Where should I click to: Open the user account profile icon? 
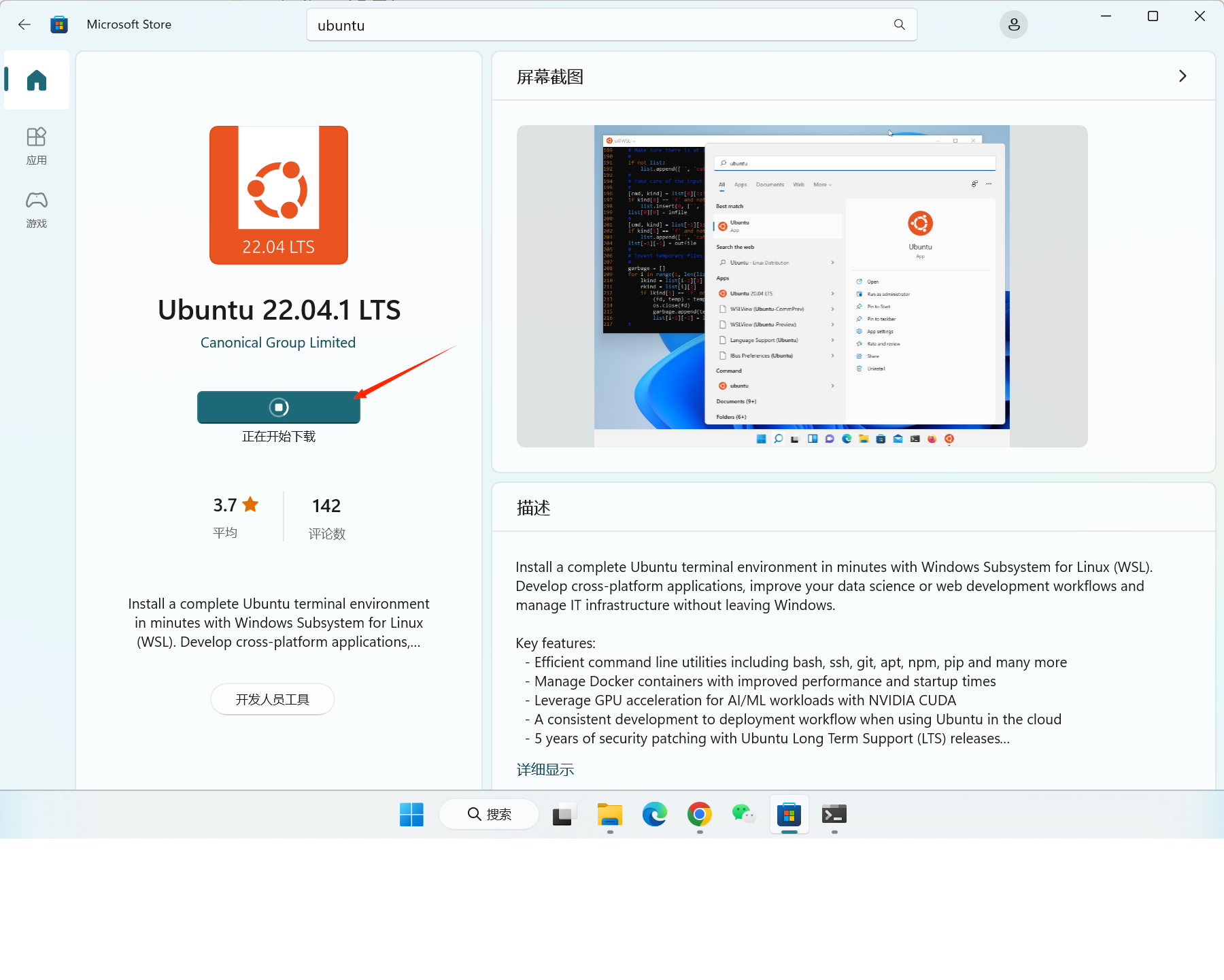coord(1013,24)
